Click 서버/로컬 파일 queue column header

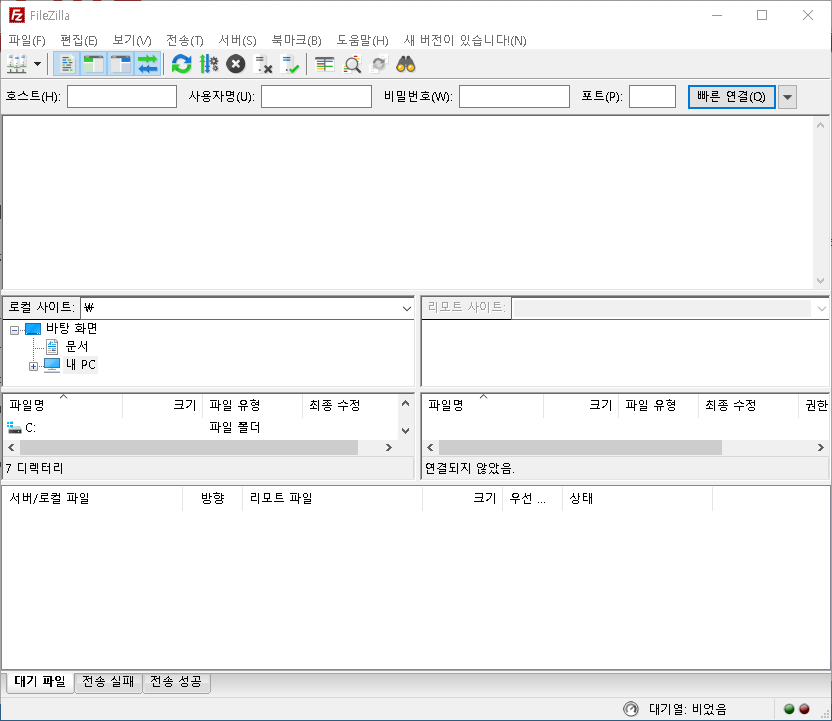92,498
